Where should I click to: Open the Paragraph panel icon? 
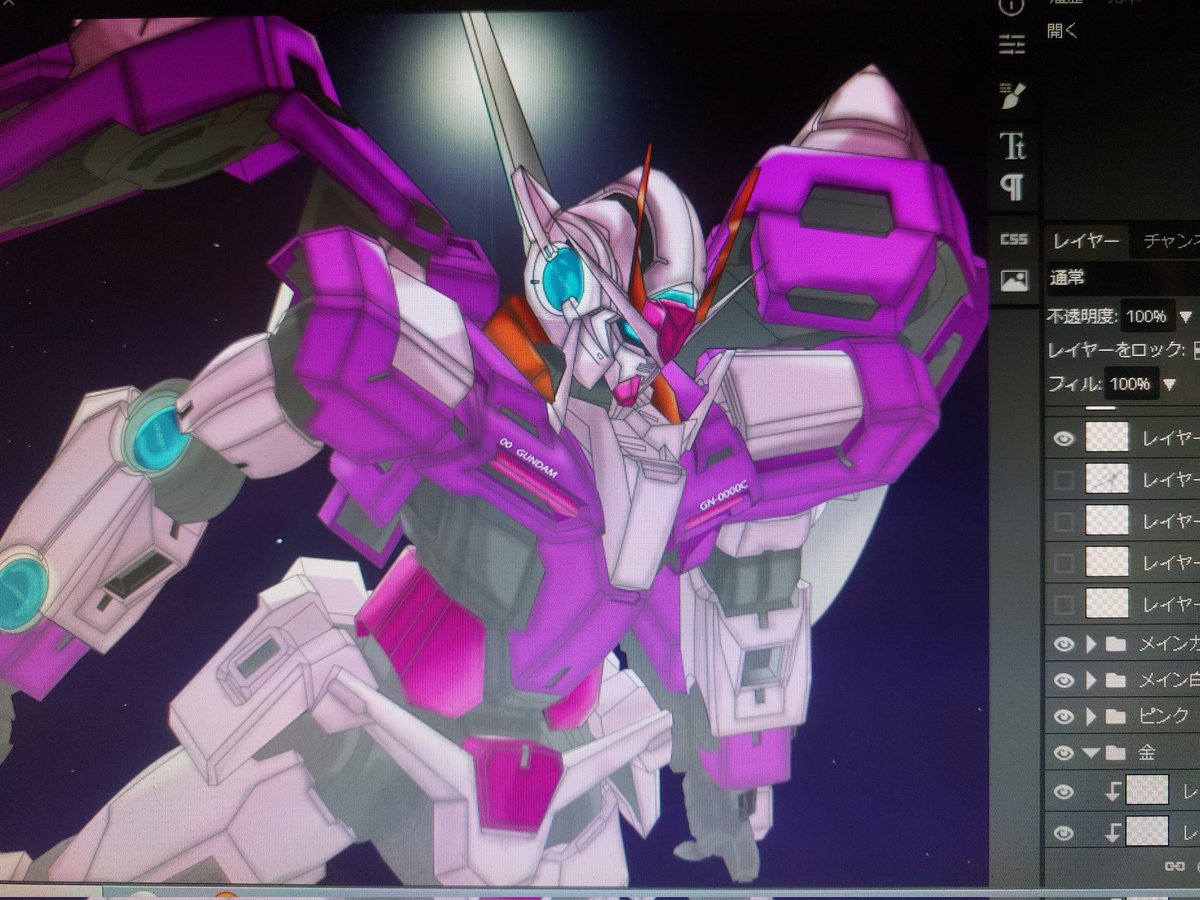1013,187
